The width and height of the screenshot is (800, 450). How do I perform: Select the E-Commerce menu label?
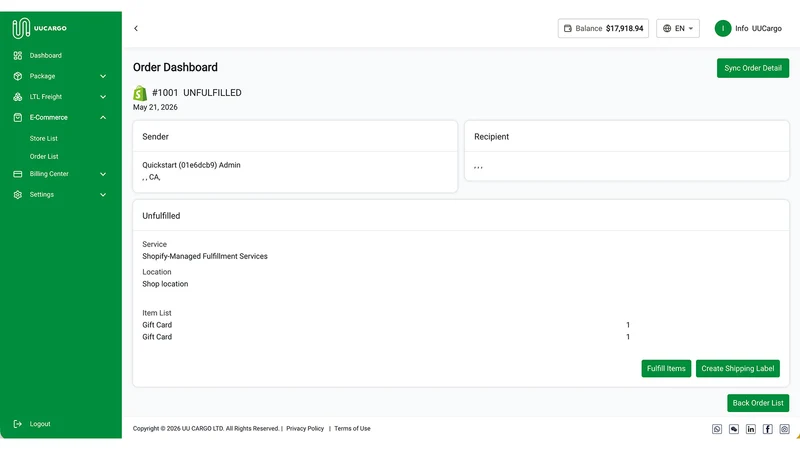[48, 117]
